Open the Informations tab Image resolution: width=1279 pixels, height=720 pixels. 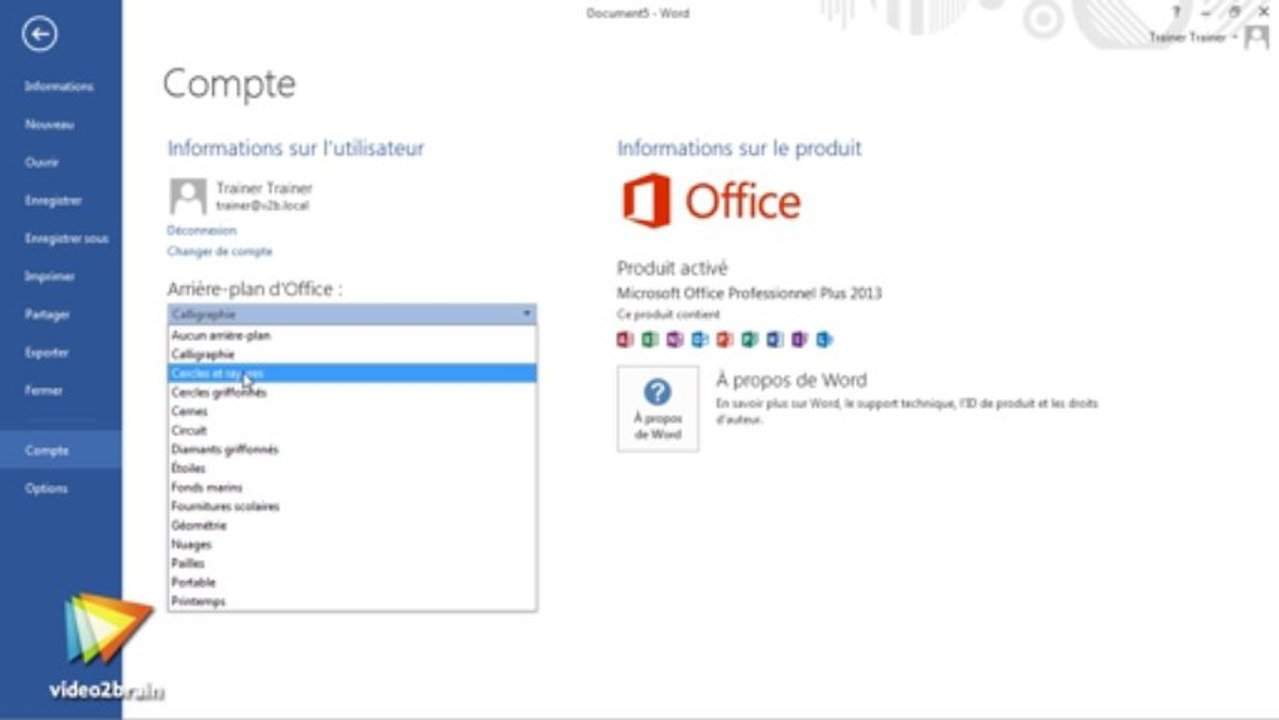[60, 87]
